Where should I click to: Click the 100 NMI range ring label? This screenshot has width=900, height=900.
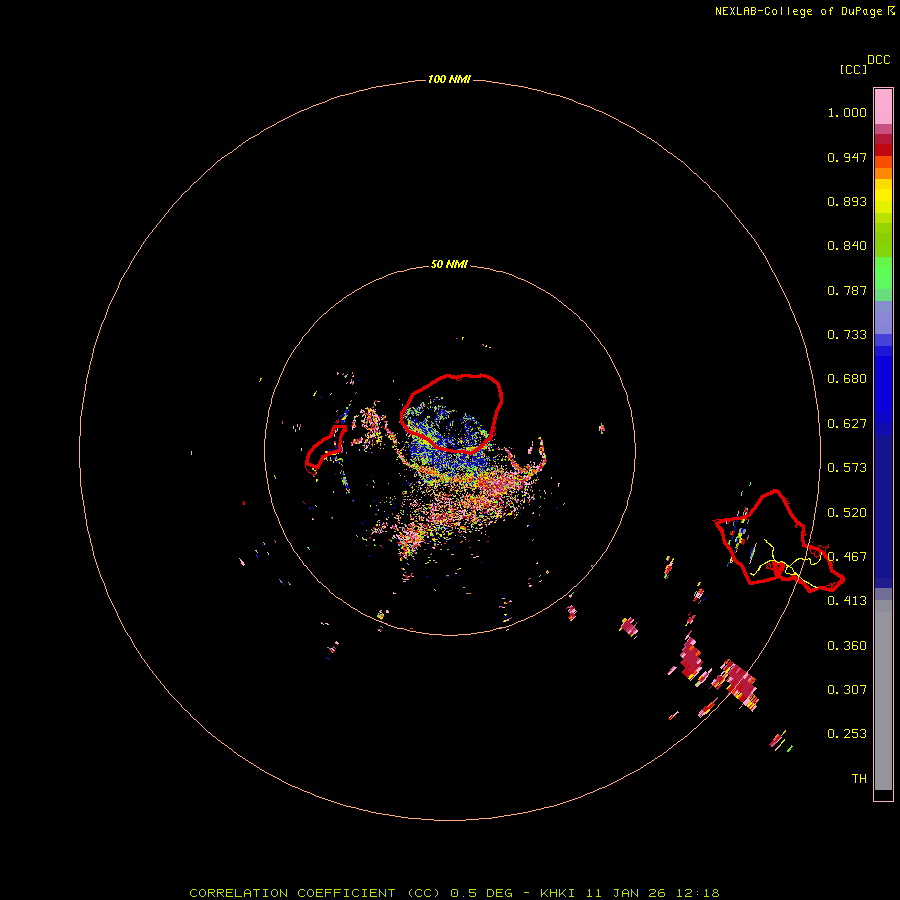449,79
